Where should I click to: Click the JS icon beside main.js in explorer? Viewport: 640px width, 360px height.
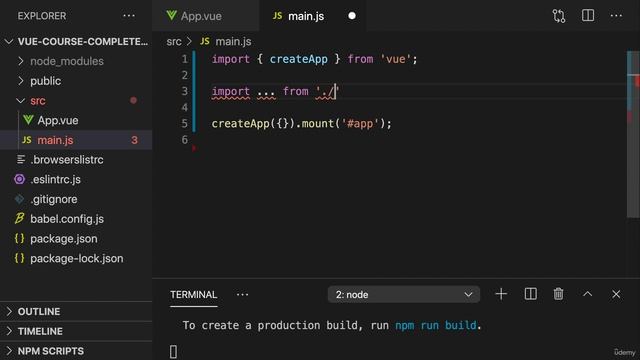point(27,140)
